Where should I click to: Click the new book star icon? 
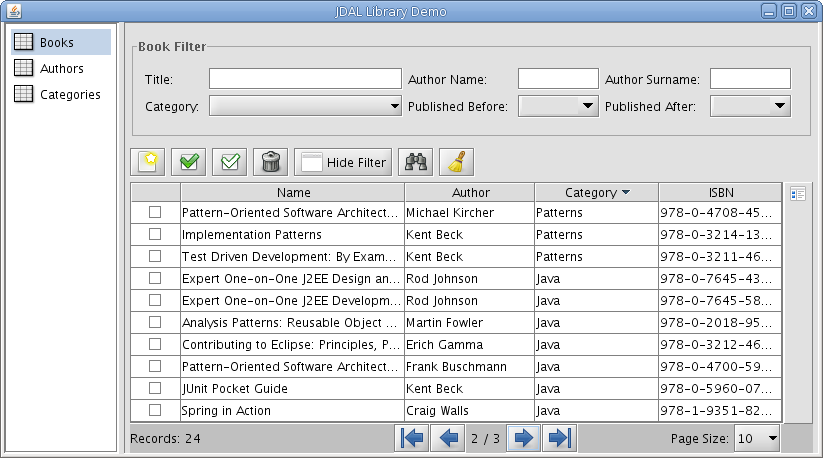point(147,162)
